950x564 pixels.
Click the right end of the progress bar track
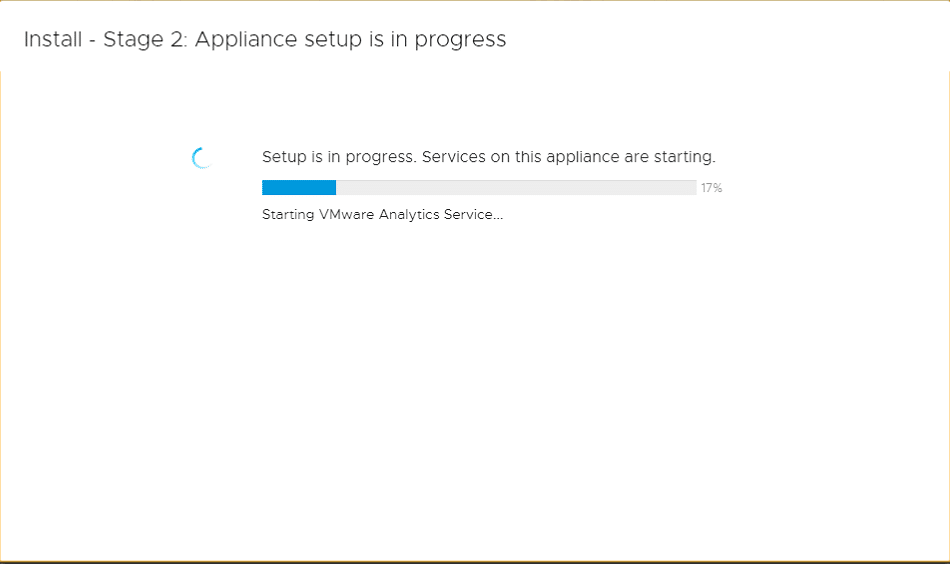coord(691,188)
